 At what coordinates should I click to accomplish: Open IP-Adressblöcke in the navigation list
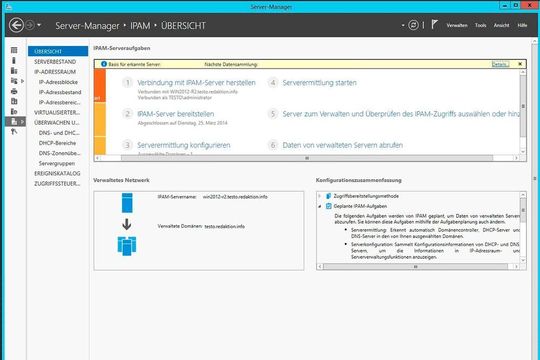[58, 82]
